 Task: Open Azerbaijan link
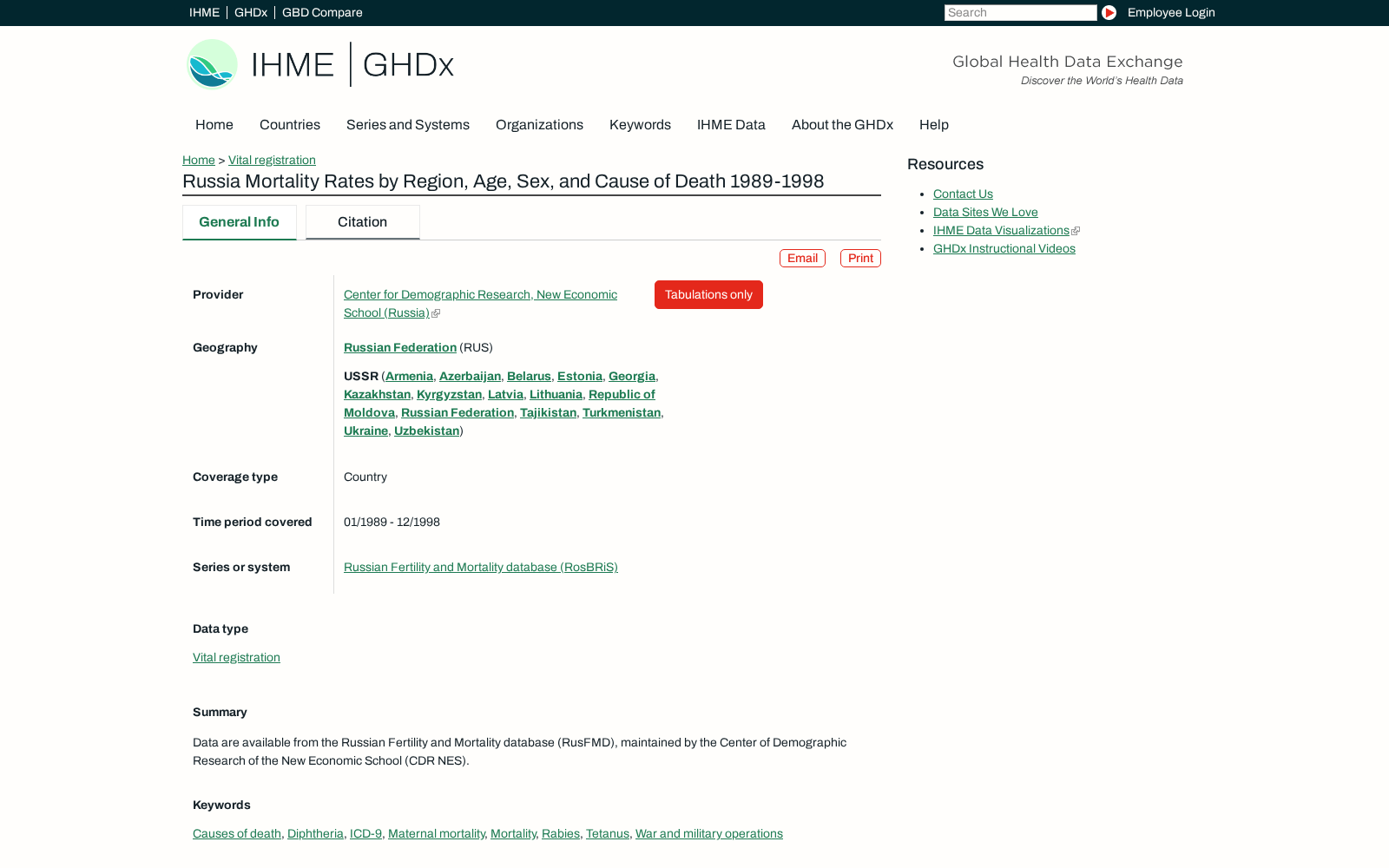(x=470, y=377)
